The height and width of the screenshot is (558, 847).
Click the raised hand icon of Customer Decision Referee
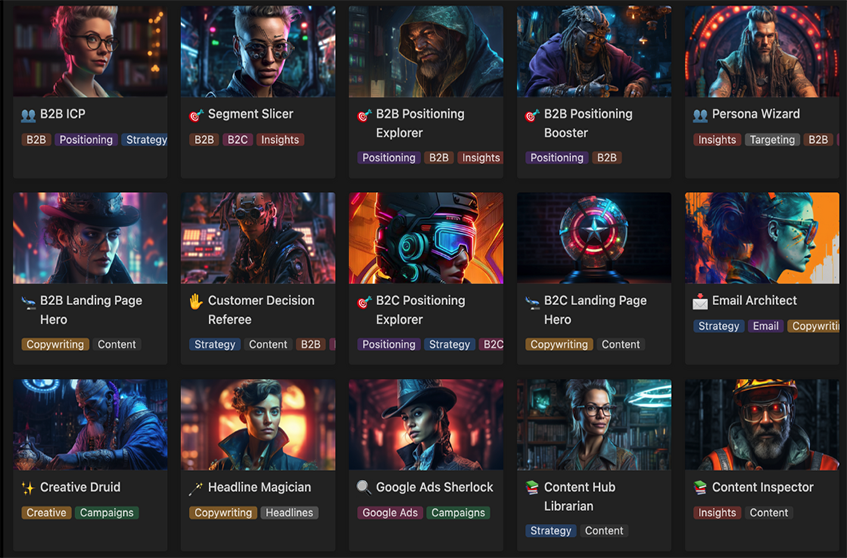(196, 301)
